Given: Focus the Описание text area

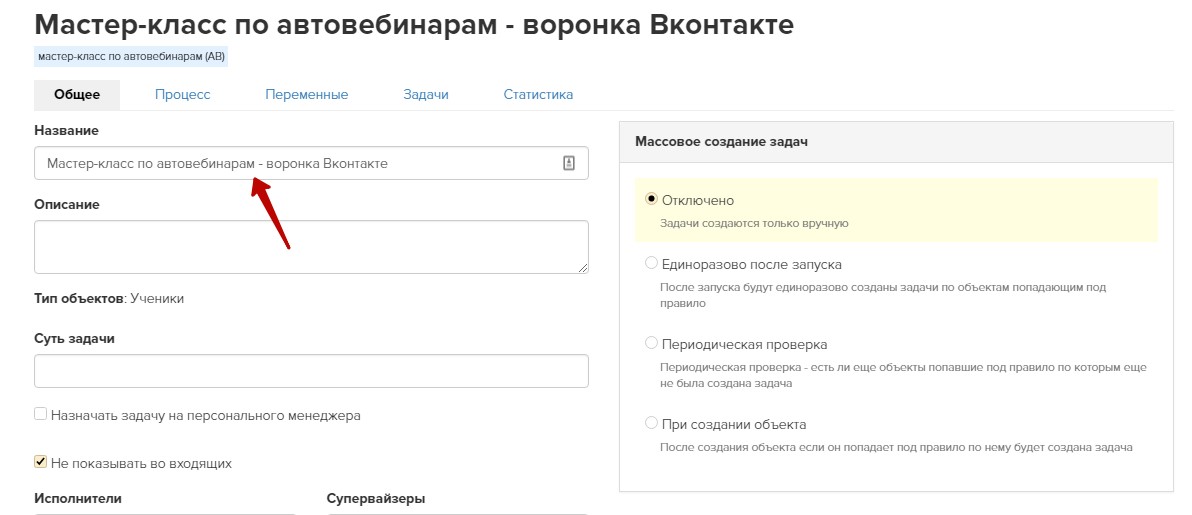Looking at the screenshot, I should pos(310,246).
